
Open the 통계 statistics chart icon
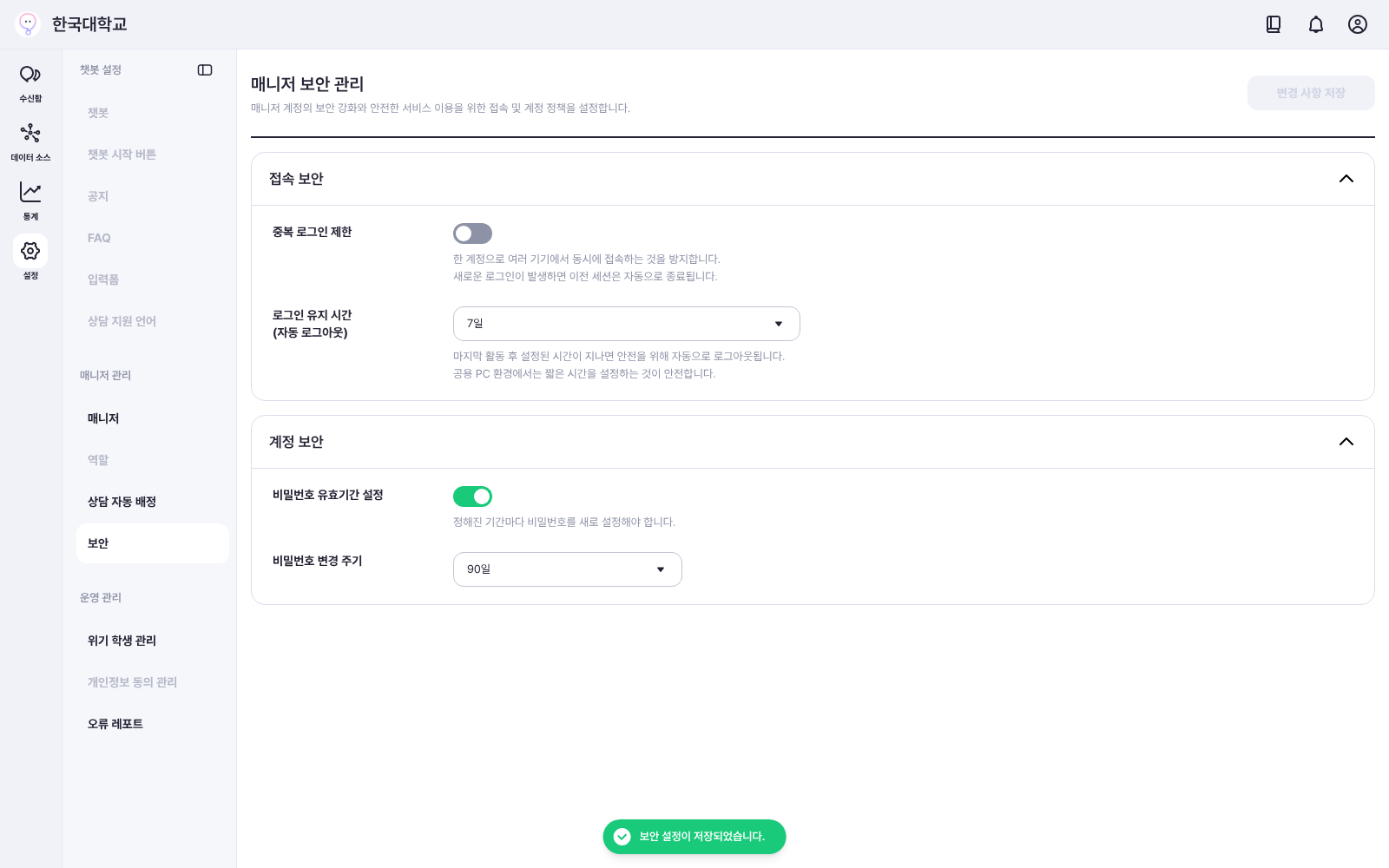(x=30, y=192)
